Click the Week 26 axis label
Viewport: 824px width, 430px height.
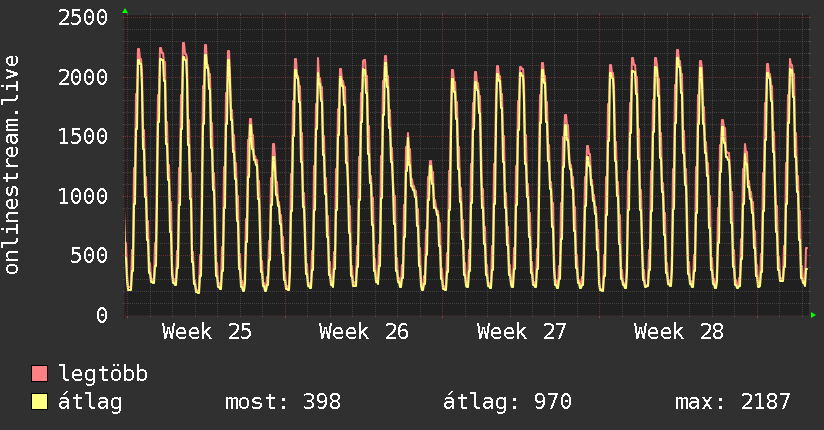(x=364, y=332)
